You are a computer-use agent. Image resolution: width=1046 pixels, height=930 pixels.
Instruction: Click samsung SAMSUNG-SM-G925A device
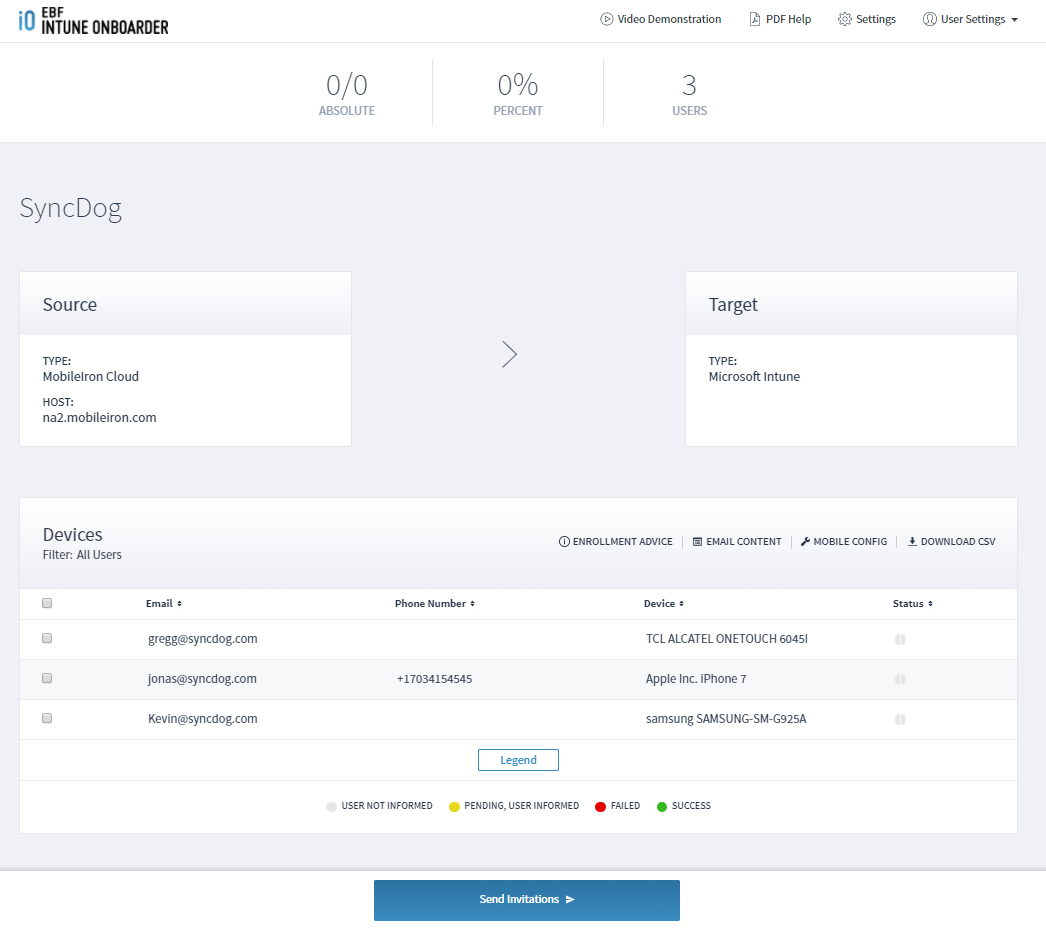click(x=726, y=719)
